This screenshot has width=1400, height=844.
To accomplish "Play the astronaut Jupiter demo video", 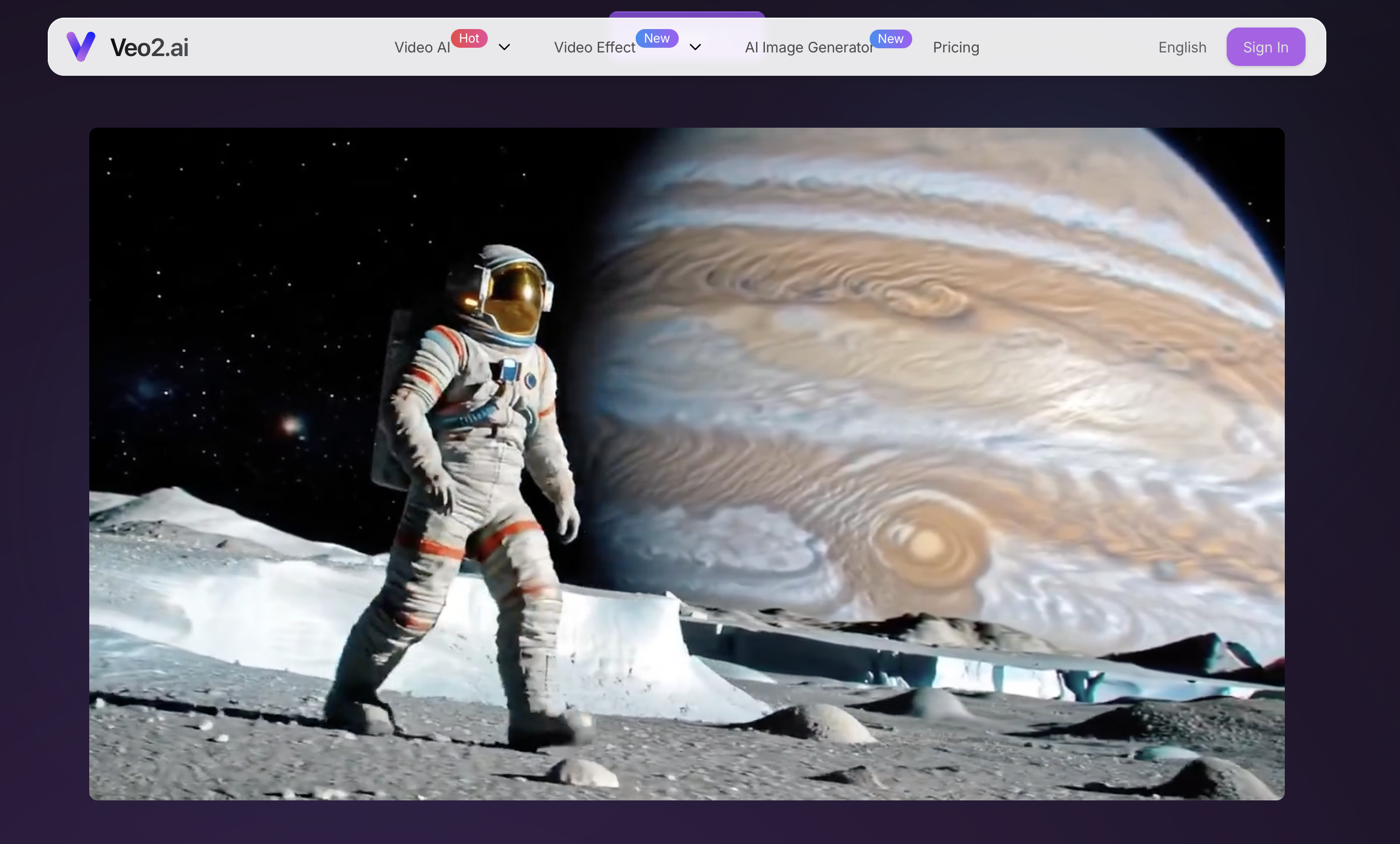I will coord(687,464).
